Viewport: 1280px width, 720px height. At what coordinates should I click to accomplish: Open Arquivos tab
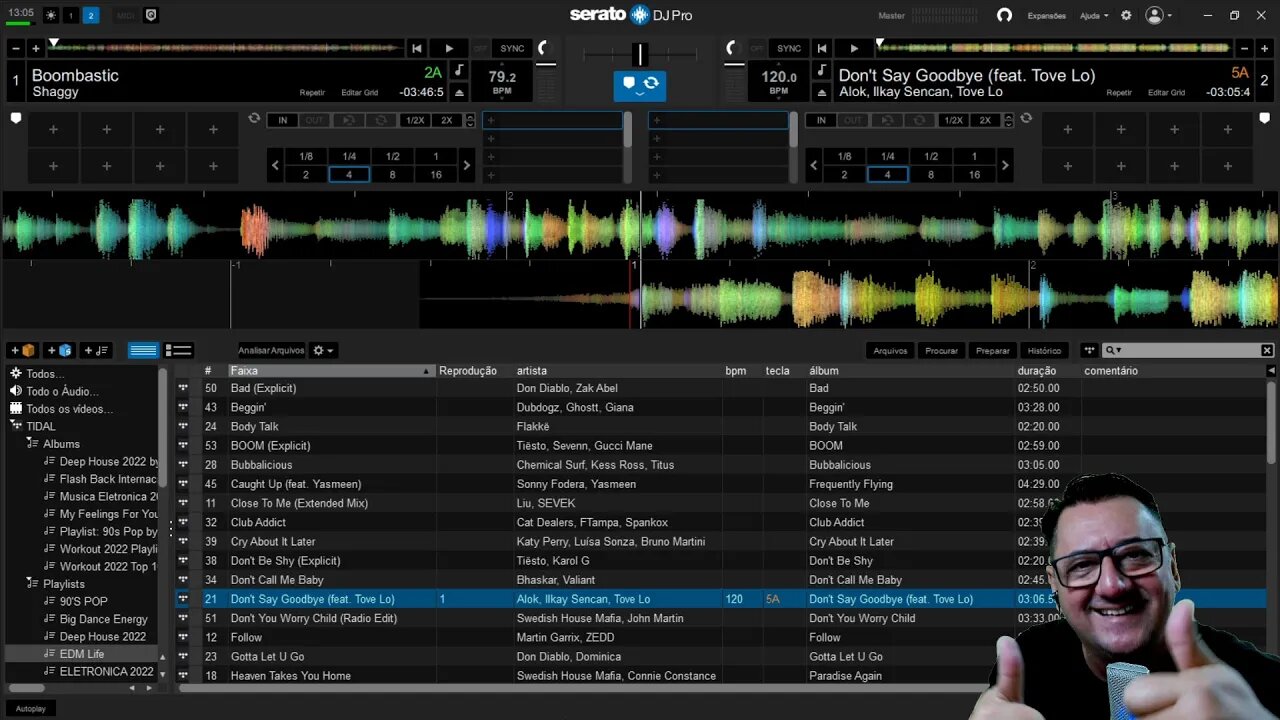click(x=890, y=351)
